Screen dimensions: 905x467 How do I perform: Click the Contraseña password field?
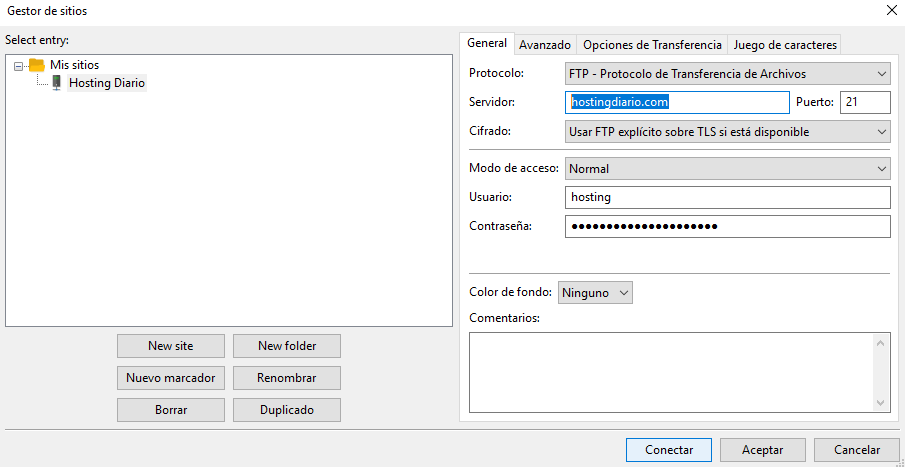click(727, 226)
